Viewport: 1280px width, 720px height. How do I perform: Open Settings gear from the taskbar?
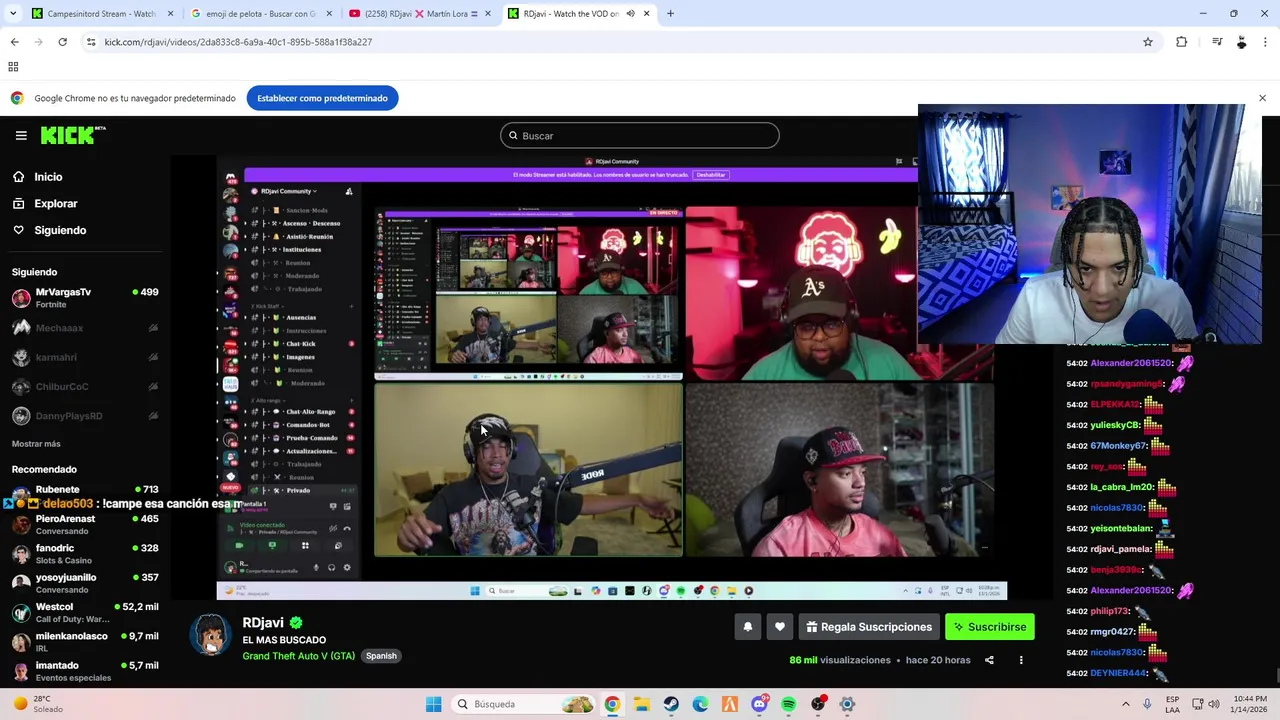(847, 704)
